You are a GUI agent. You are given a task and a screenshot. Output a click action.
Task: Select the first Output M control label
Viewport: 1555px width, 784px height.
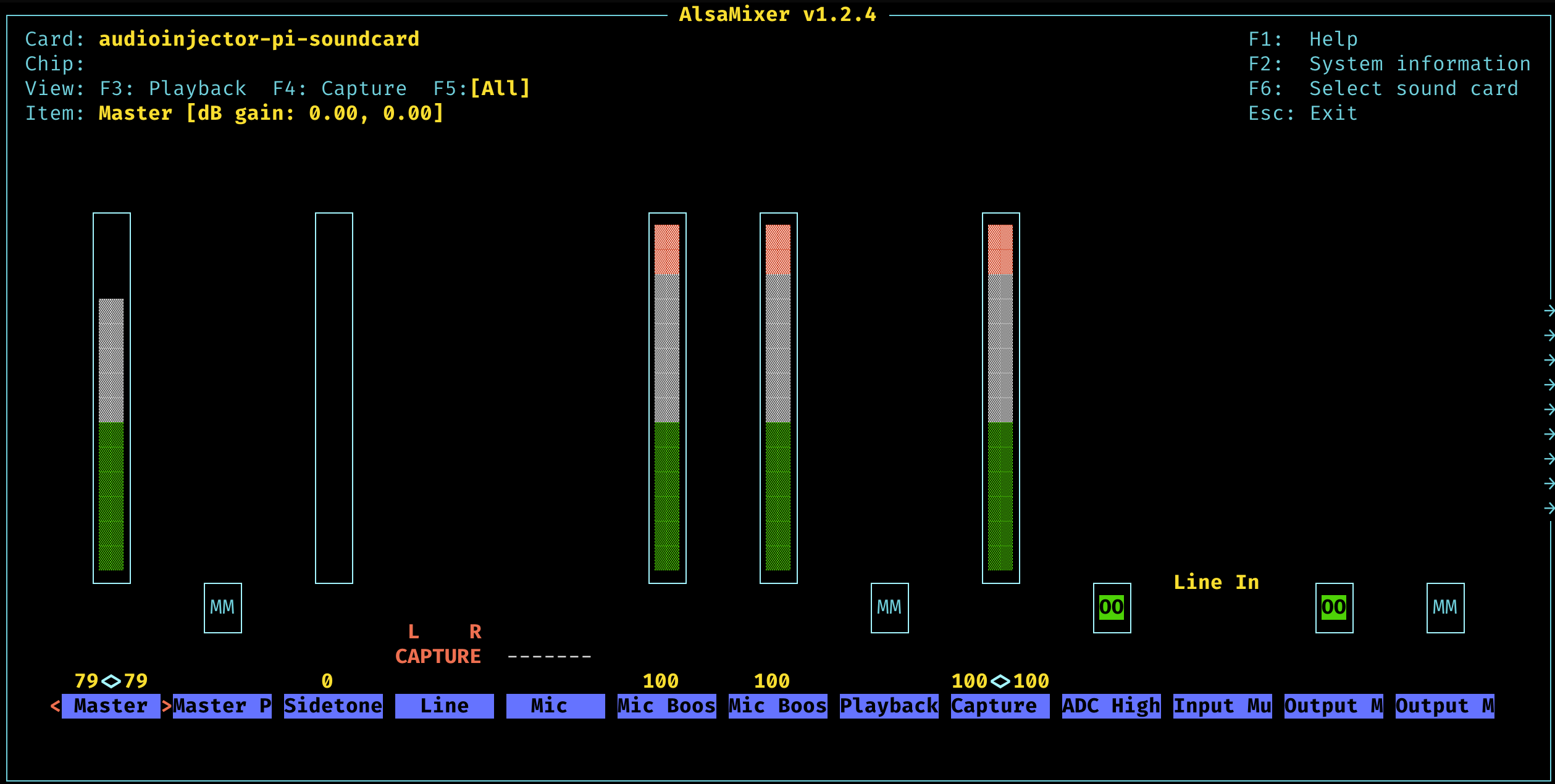tap(1334, 706)
